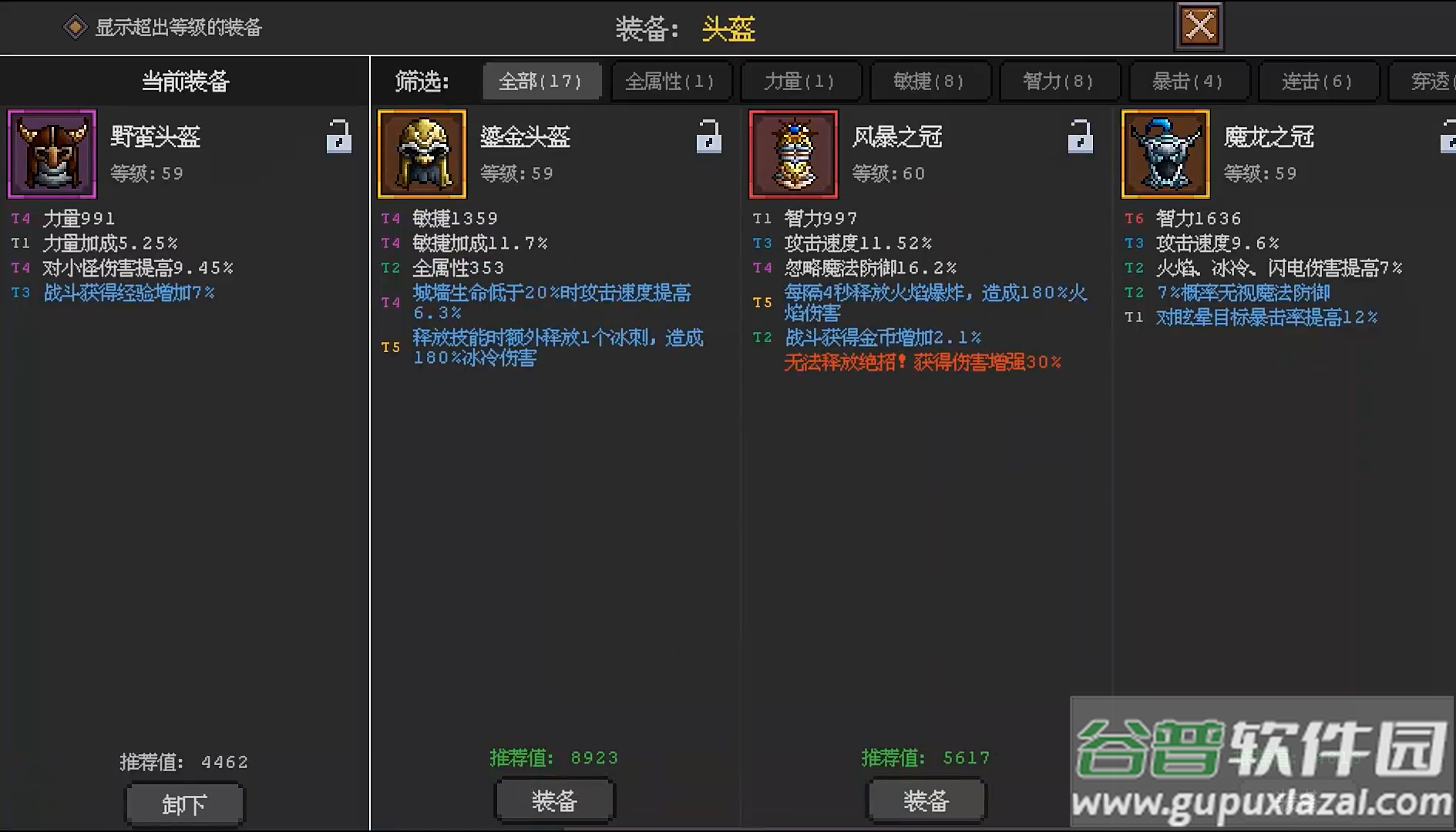Toggle lock on 鎏金头盔

point(709,137)
